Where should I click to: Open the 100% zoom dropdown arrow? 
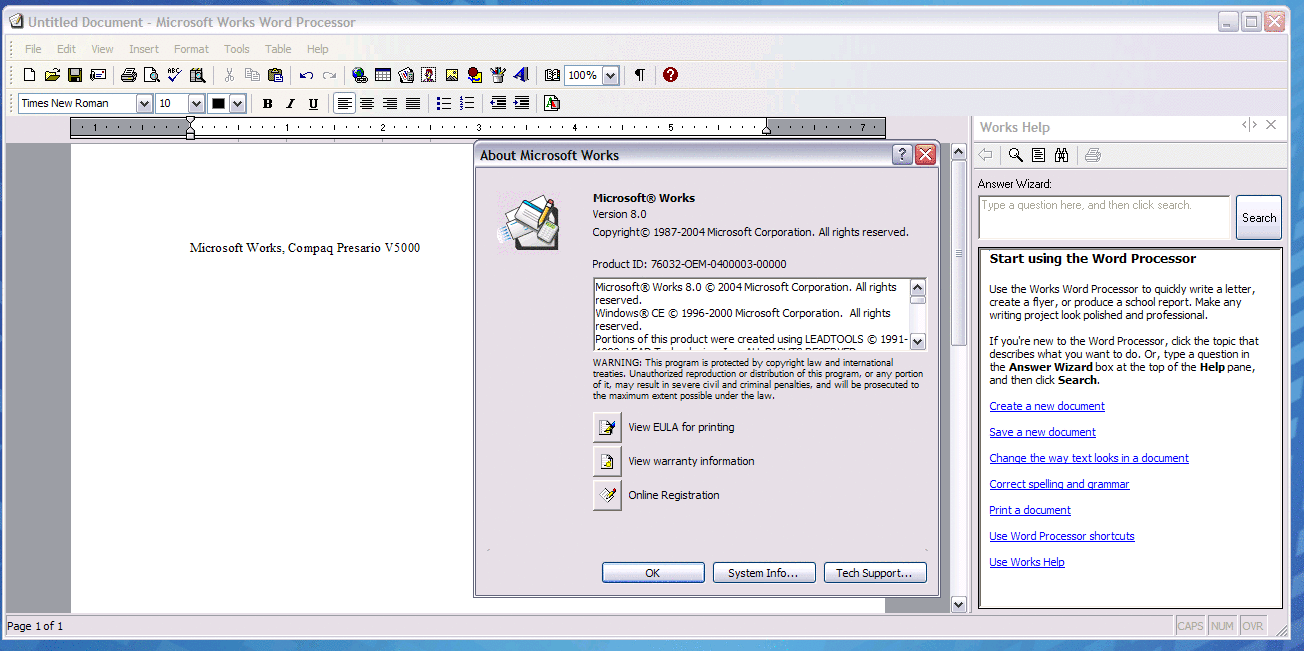611,75
